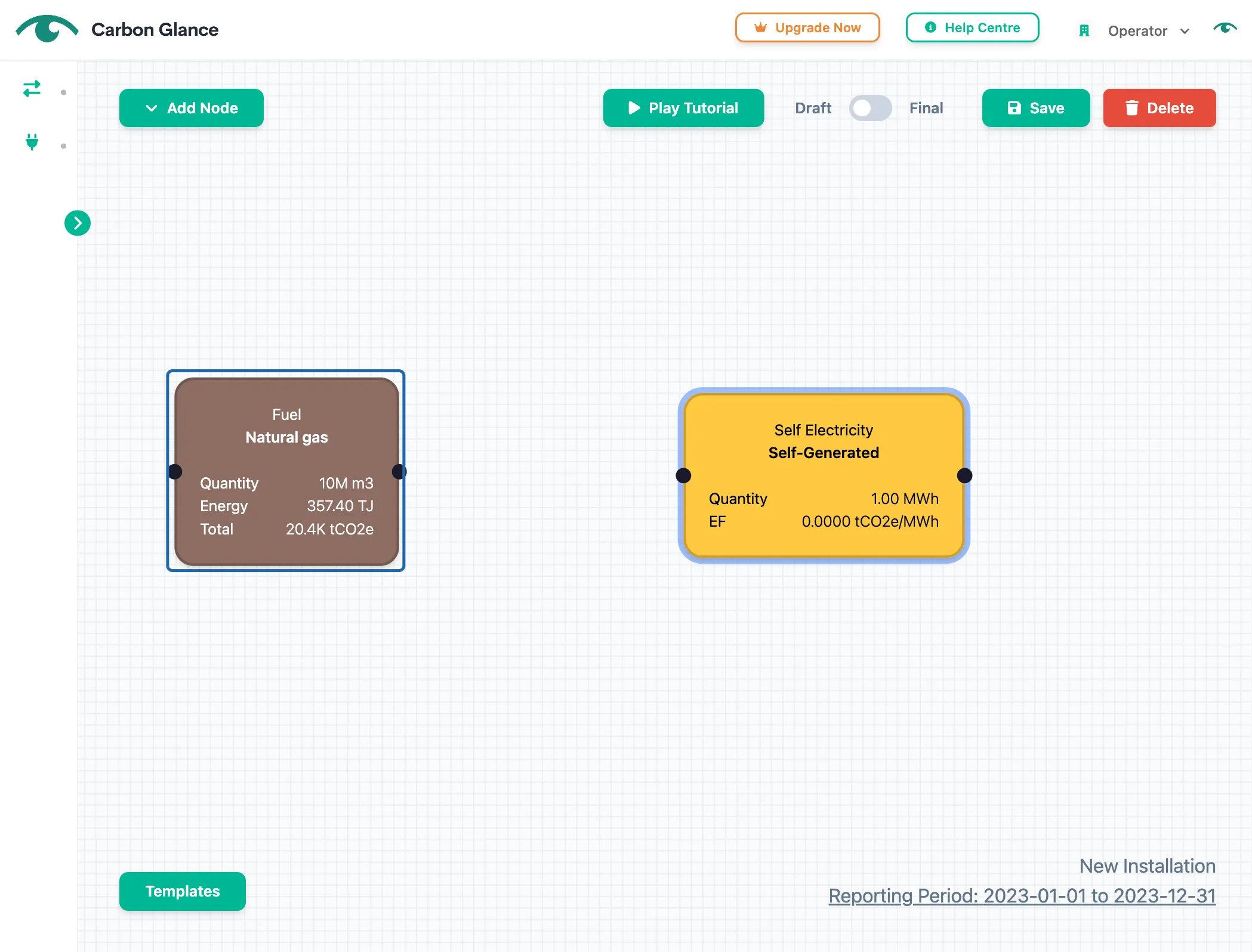Screen dimensions: 1252x952
Task: Click left connector of Natural gas node
Action: (x=175, y=471)
